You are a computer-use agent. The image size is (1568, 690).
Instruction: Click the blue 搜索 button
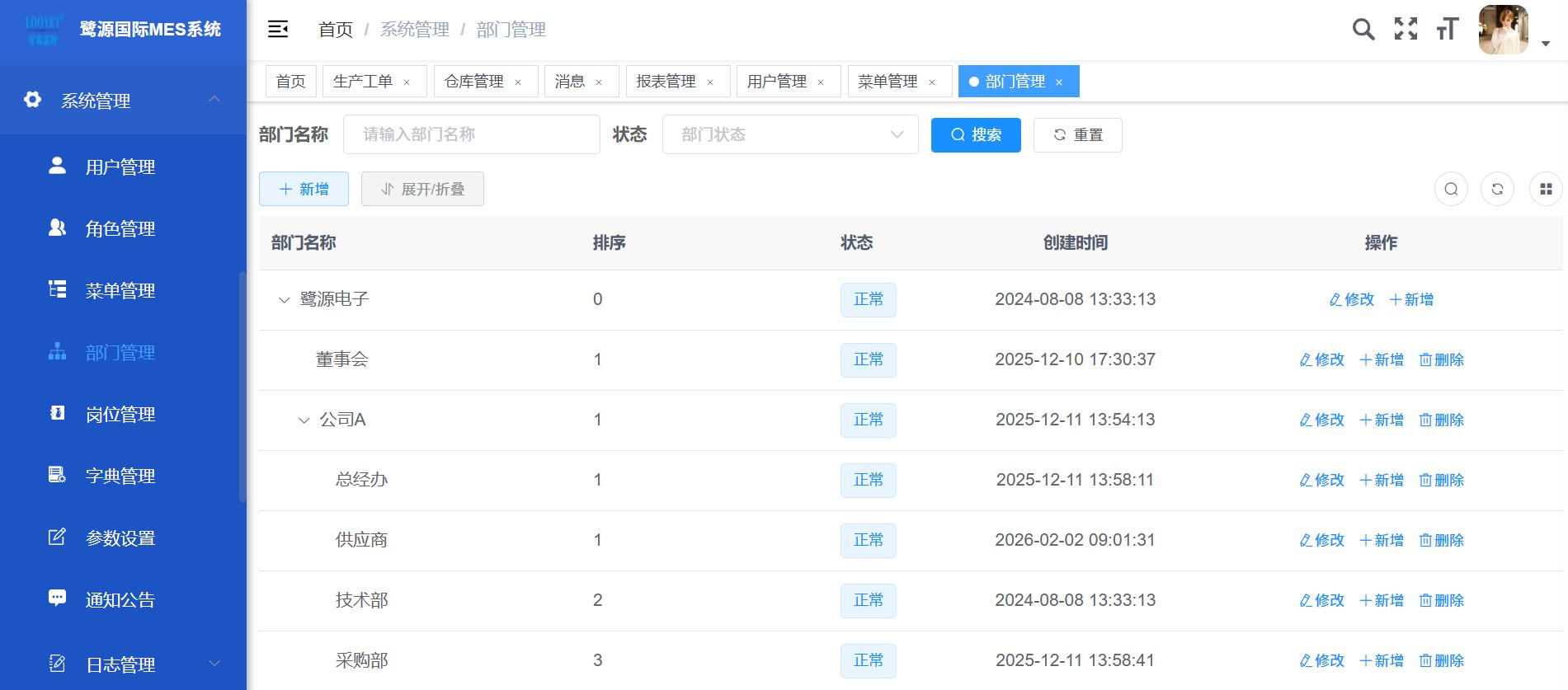click(976, 135)
